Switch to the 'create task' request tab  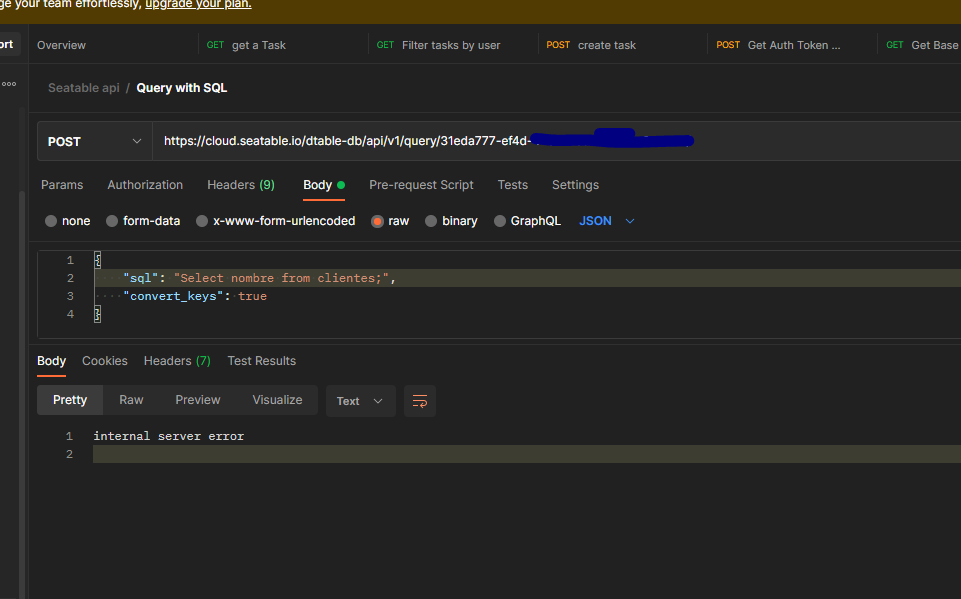[606, 45]
